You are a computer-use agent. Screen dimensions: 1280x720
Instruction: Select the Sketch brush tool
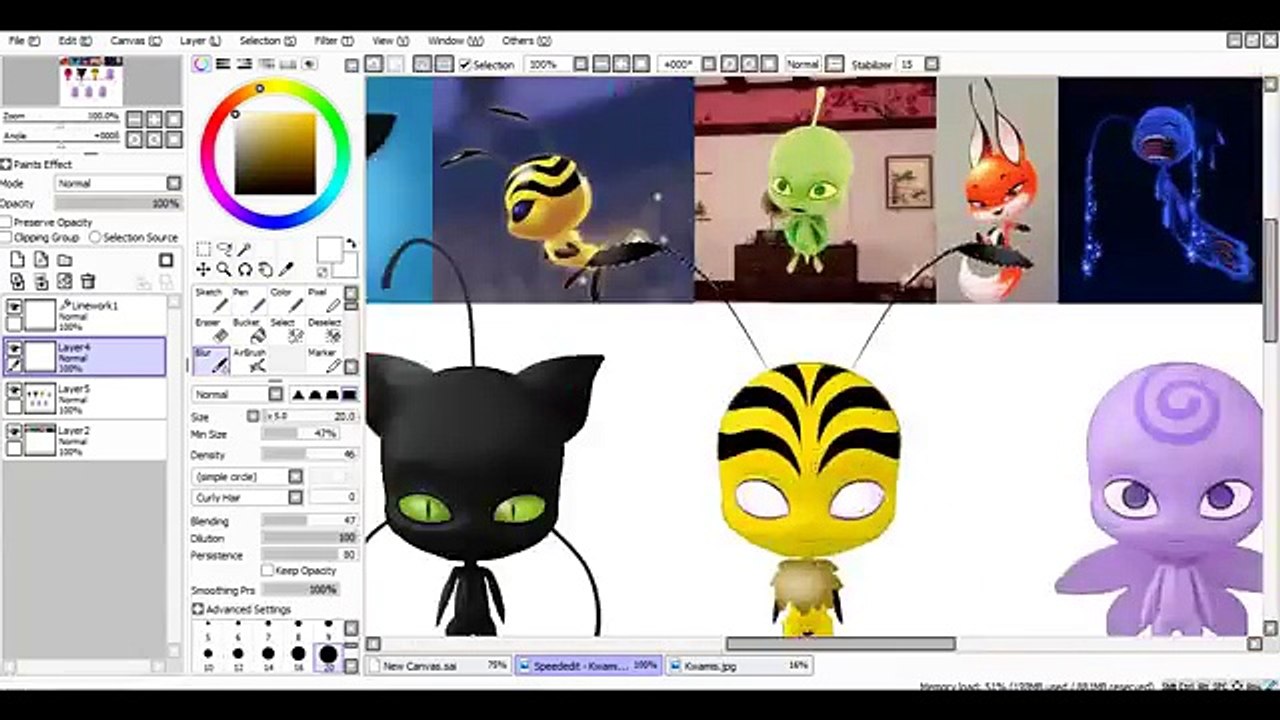coord(211,300)
